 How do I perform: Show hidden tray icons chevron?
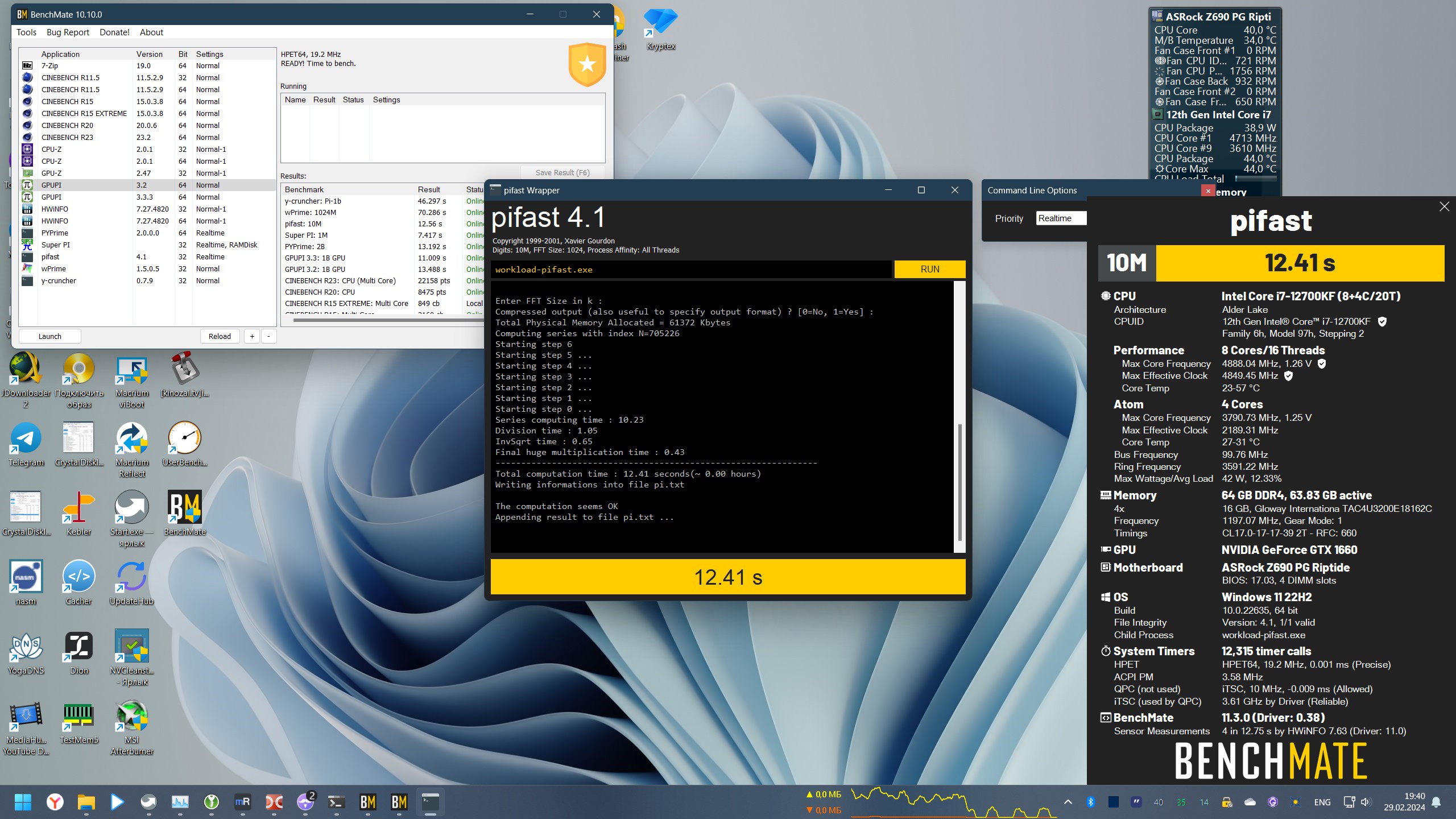pyautogui.click(x=1068, y=802)
